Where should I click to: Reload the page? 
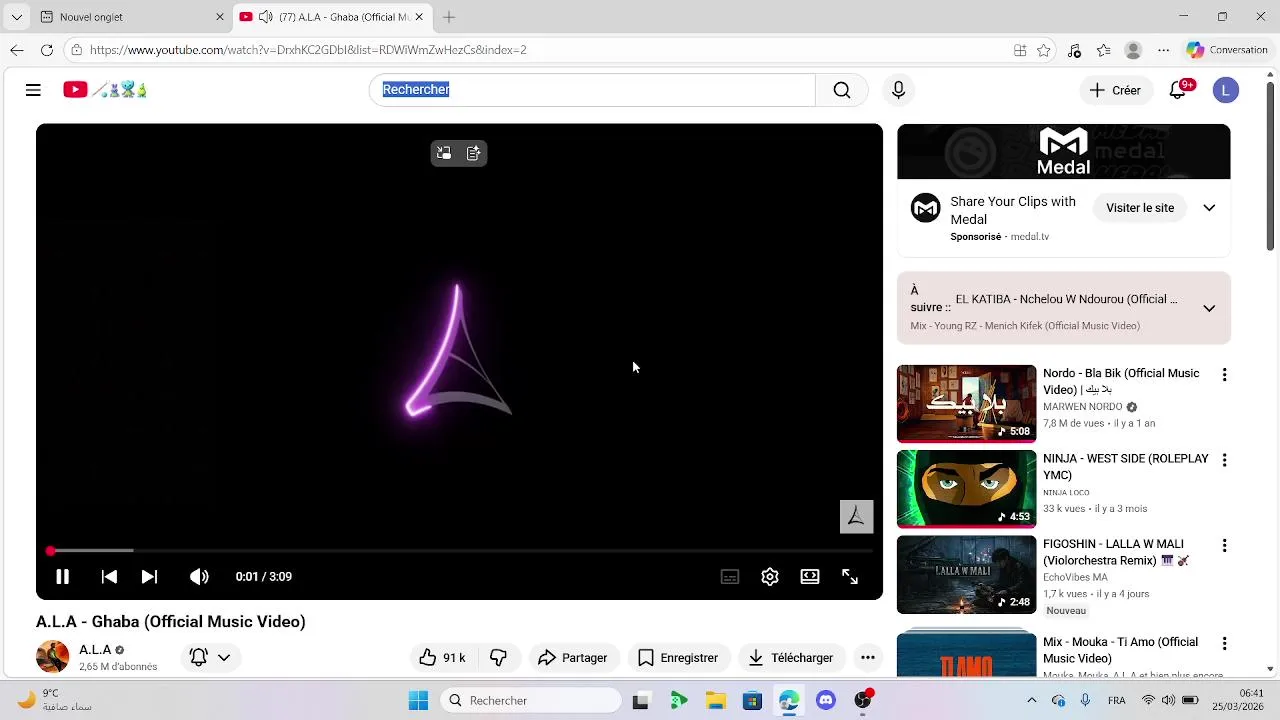pos(47,50)
